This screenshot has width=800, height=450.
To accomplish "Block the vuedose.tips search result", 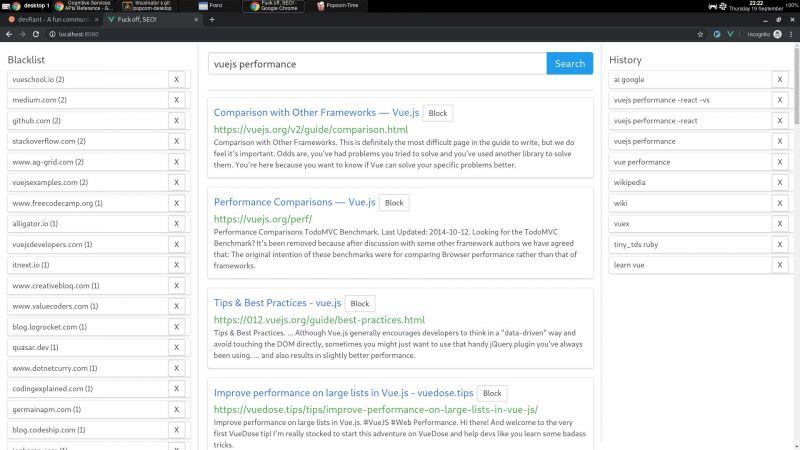I will click(492, 393).
